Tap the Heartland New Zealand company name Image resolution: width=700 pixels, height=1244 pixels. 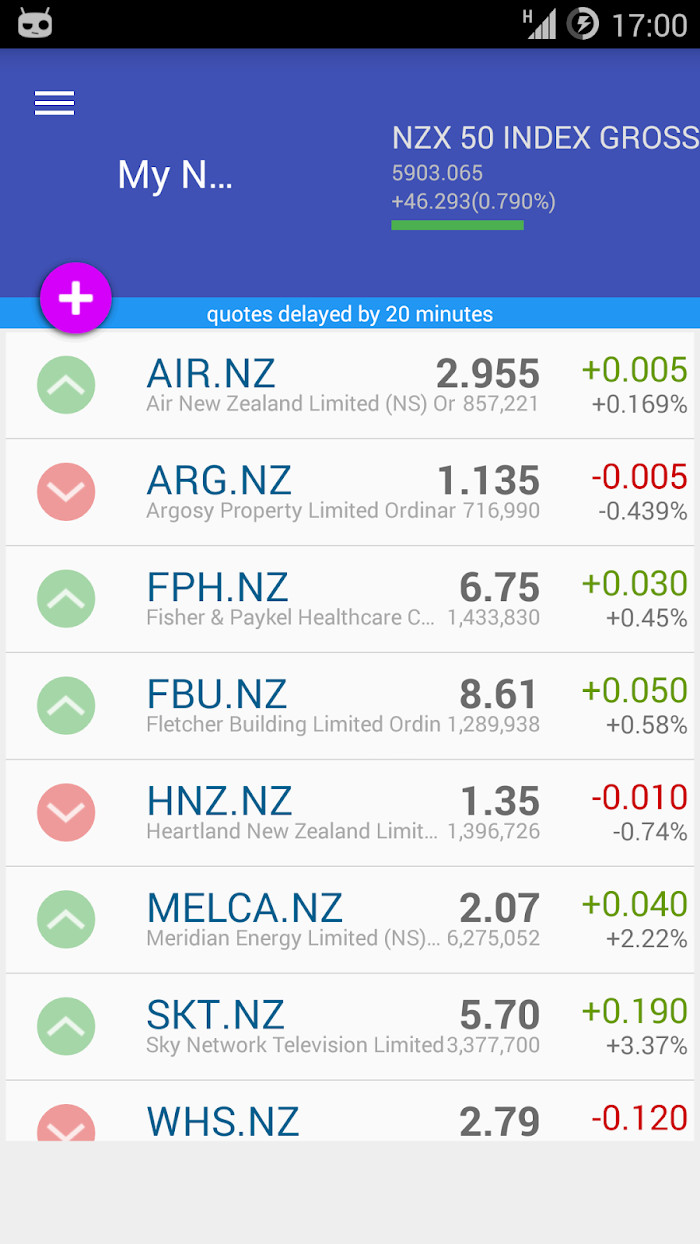pos(292,831)
